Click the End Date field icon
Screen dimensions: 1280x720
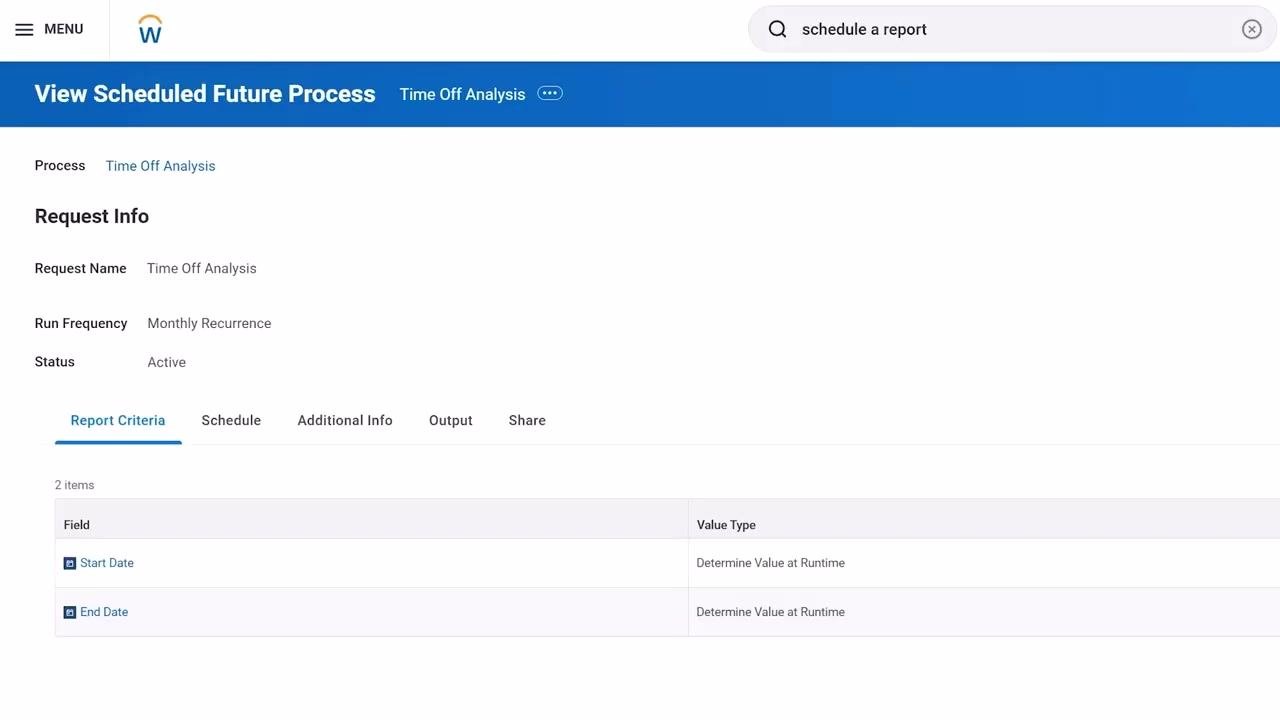[x=70, y=612]
